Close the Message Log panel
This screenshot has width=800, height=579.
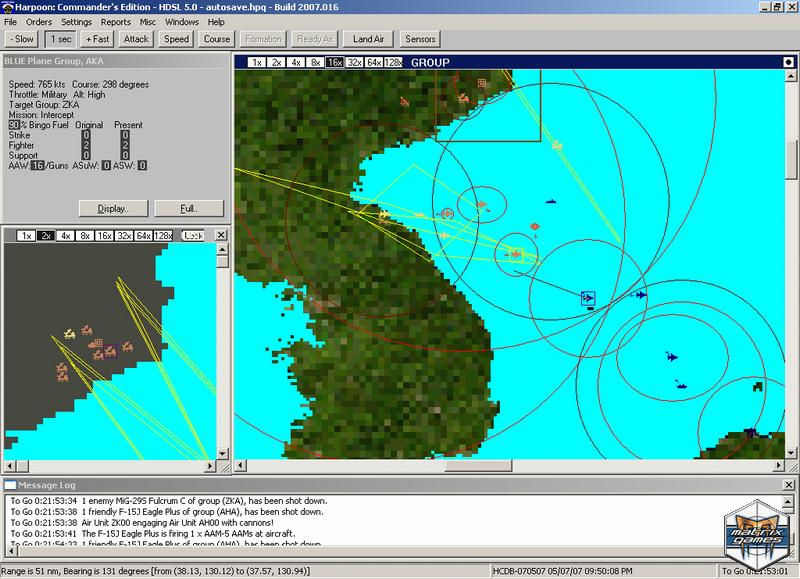point(789,485)
